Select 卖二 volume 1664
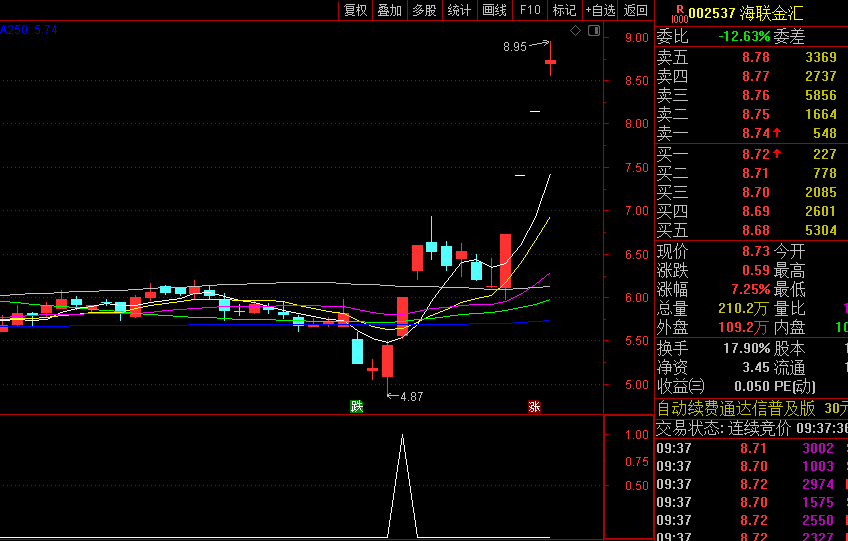The height and width of the screenshot is (541, 848). 821,114
